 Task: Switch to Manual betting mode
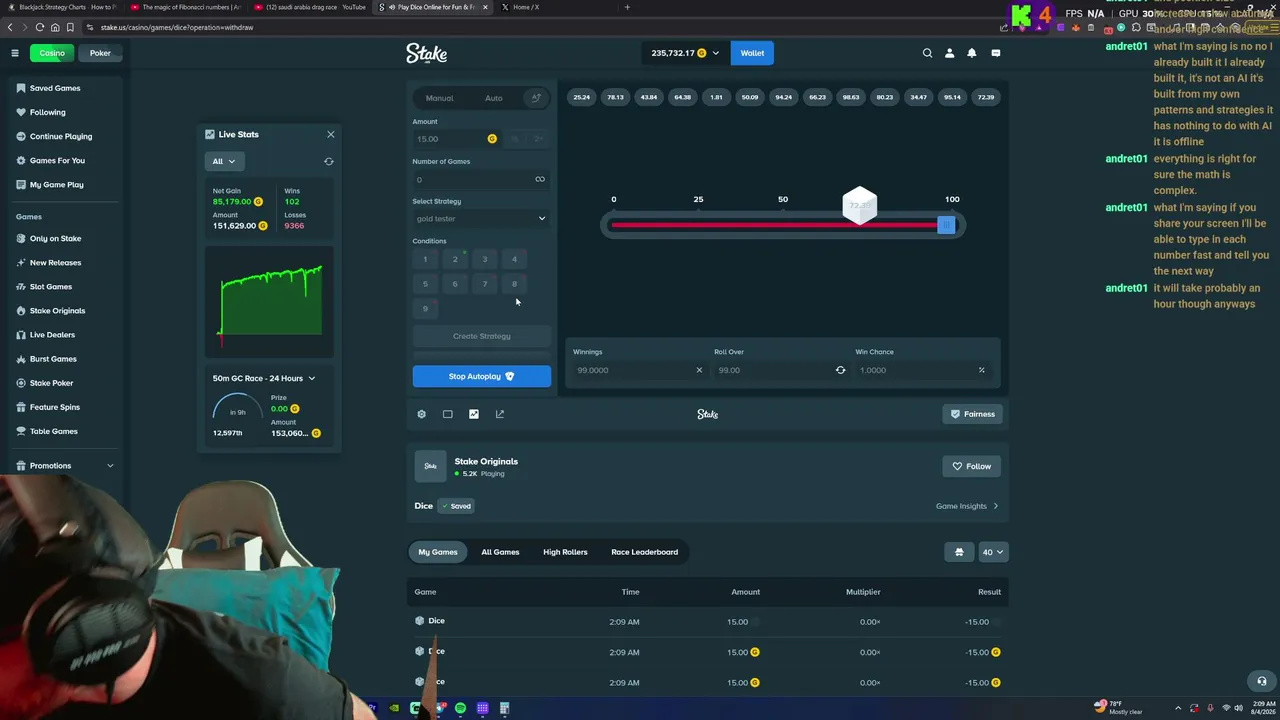[439, 98]
